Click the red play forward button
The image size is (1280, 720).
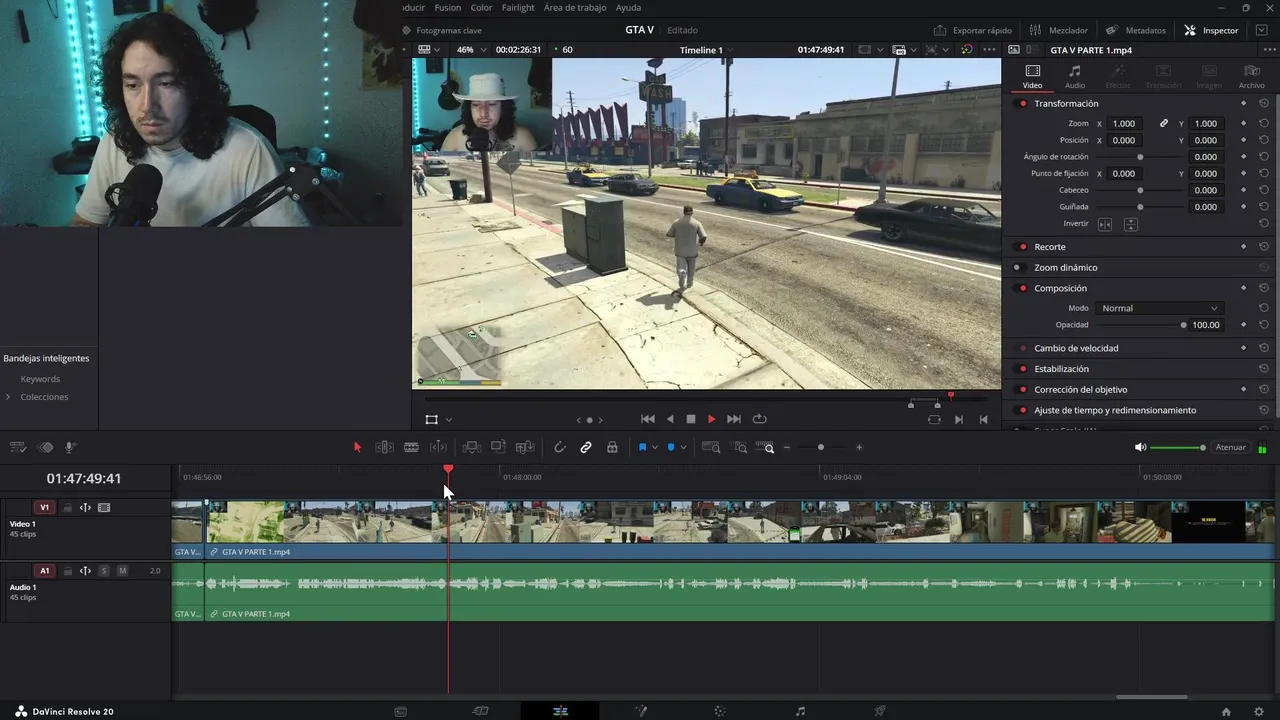711,419
